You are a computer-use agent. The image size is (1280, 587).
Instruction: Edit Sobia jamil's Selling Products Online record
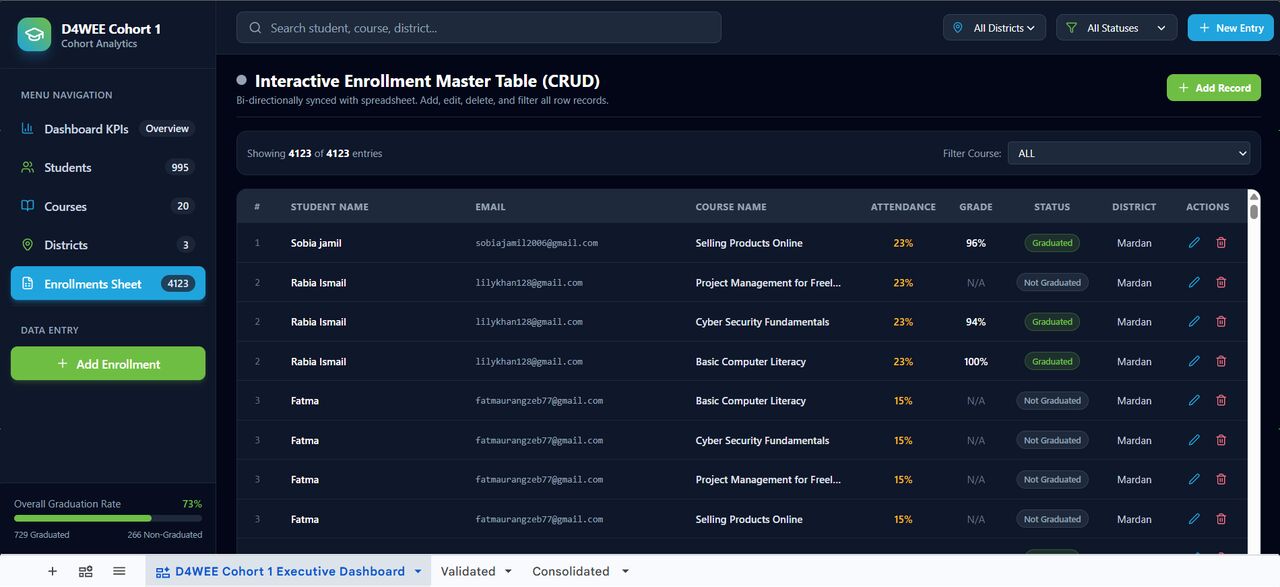pyautogui.click(x=1194, y=243)
